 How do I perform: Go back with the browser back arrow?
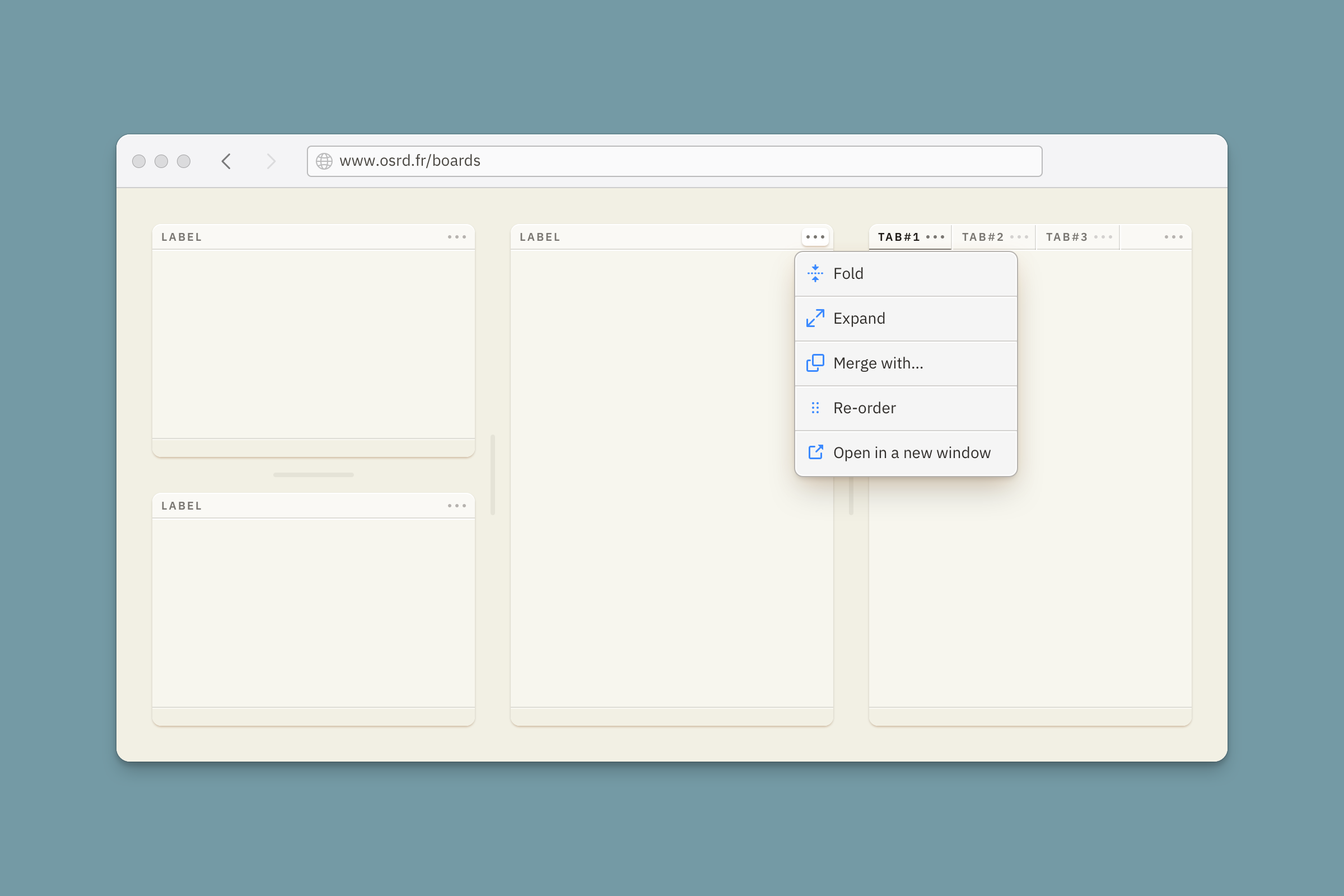coord(226,161)
